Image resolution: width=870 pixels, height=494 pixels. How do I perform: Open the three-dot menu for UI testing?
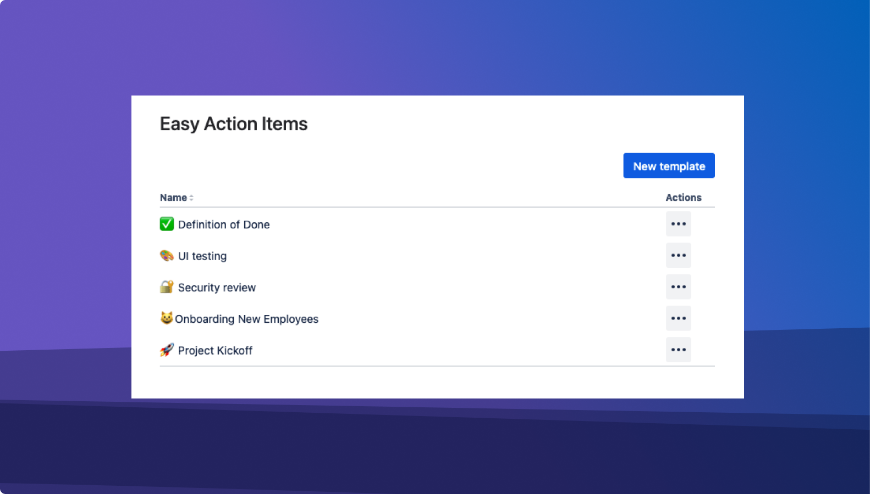(x=678, y=256)
